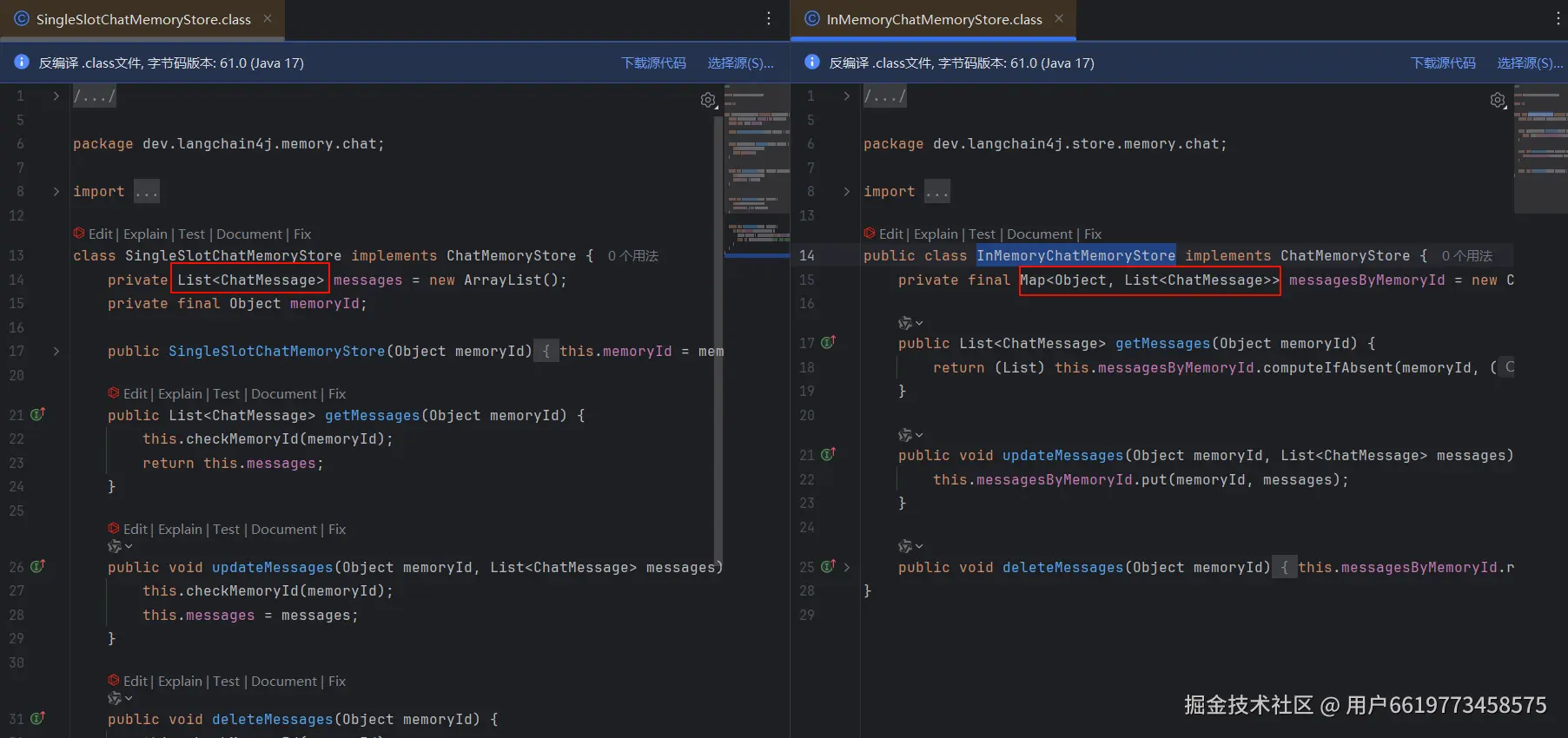Viewport: 1568px width, 738px height.
Task: Click SingleSlotChatMemoryStore constructor name
Action: pyautogui.click(x=276, y=351)
